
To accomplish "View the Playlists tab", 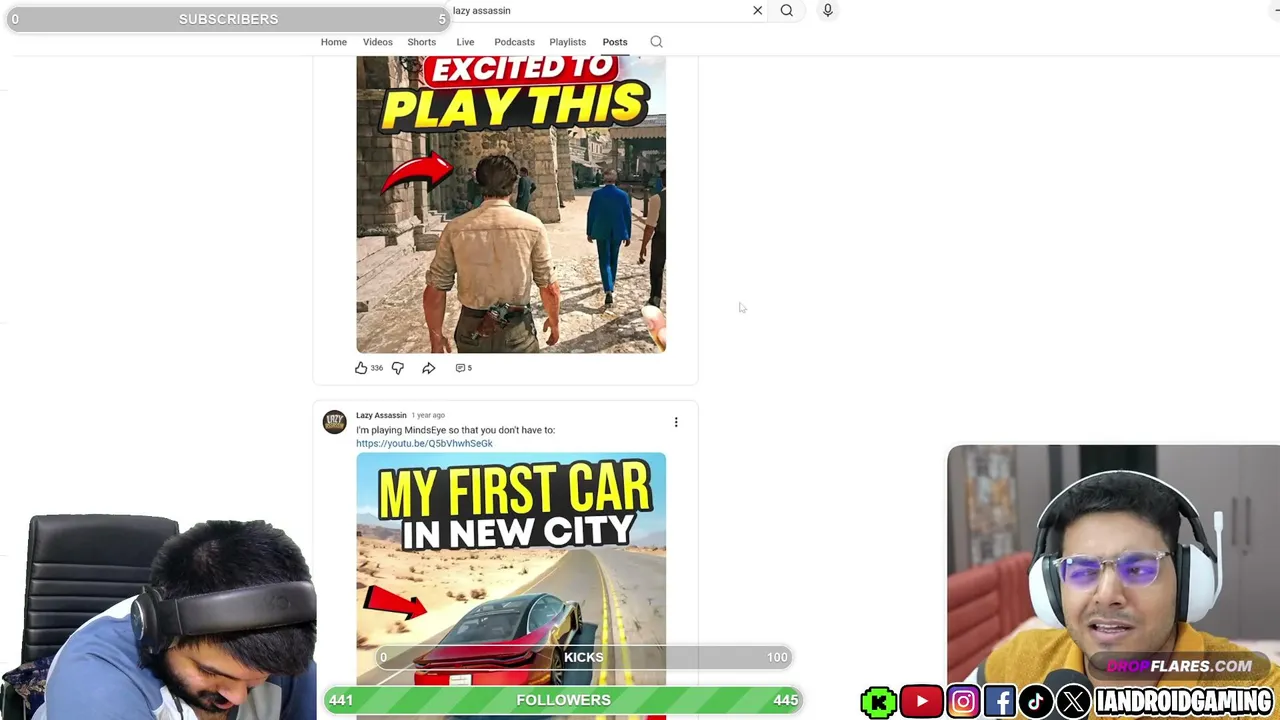I will [567, 42].
